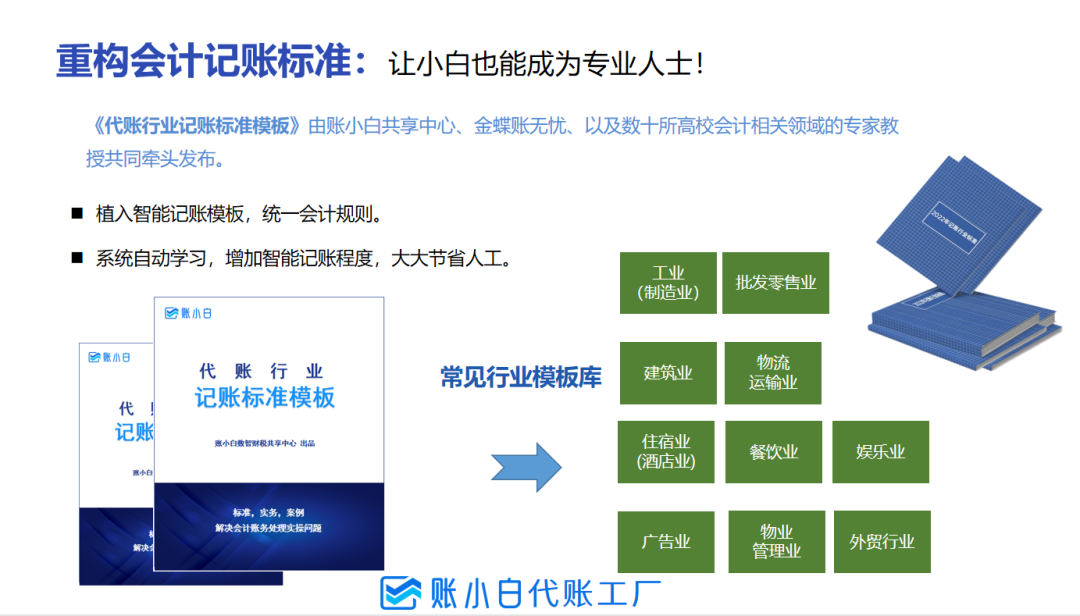Click the 账小白代账工厂 logo icon at the bottom

pyautogui.click(x=399, y=593)
